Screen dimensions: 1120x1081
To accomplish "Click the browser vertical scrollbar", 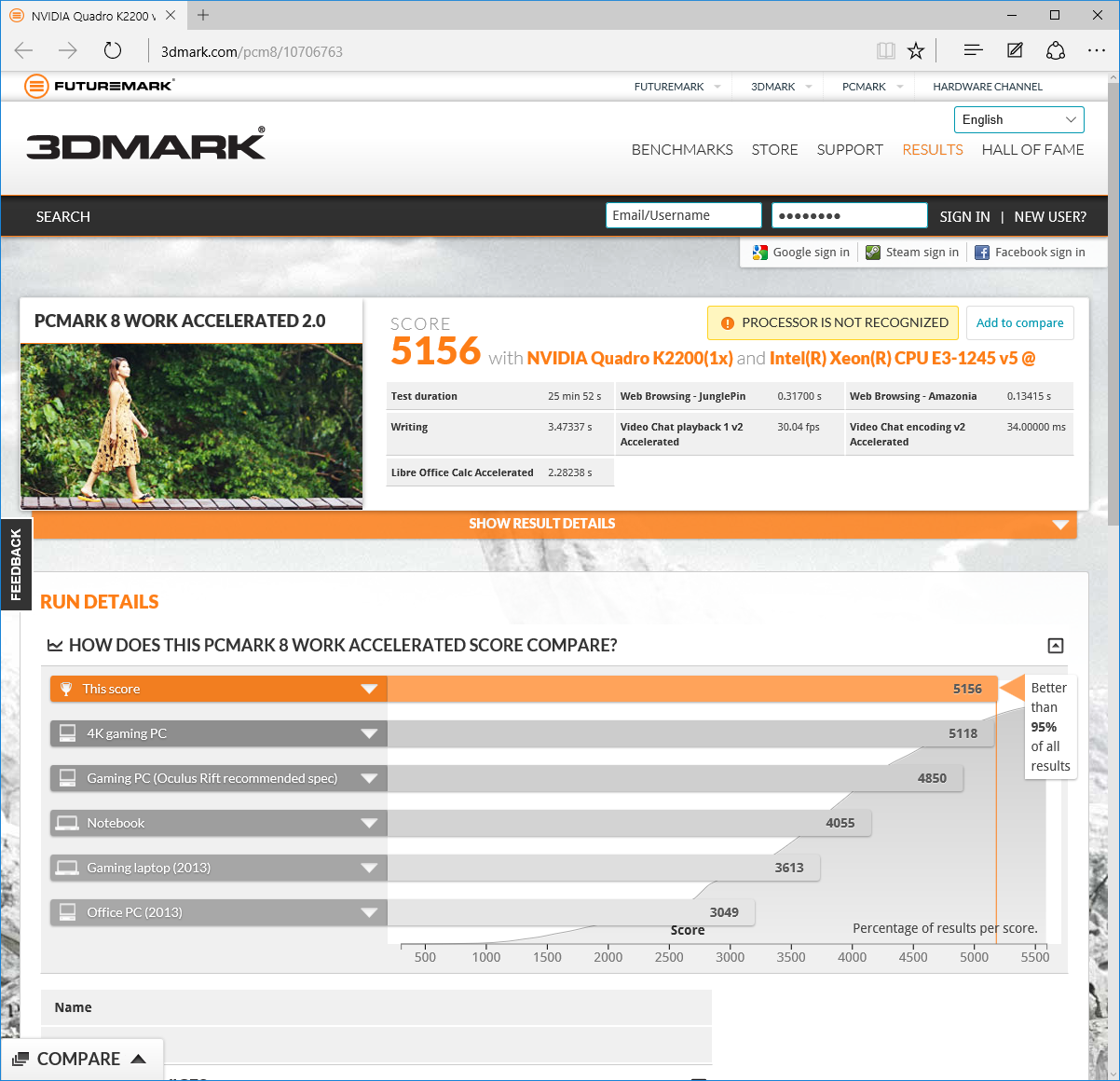I will click(1113, 303).
